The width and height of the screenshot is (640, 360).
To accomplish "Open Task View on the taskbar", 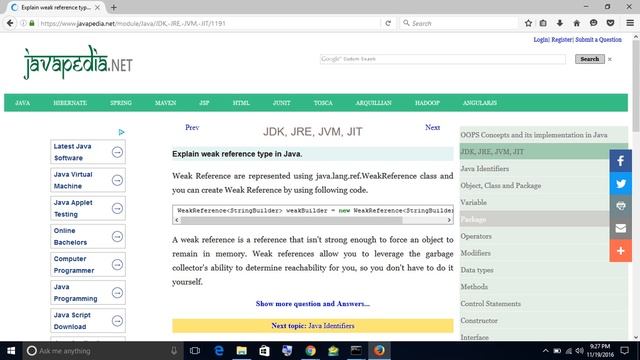I will click(195, 351).
